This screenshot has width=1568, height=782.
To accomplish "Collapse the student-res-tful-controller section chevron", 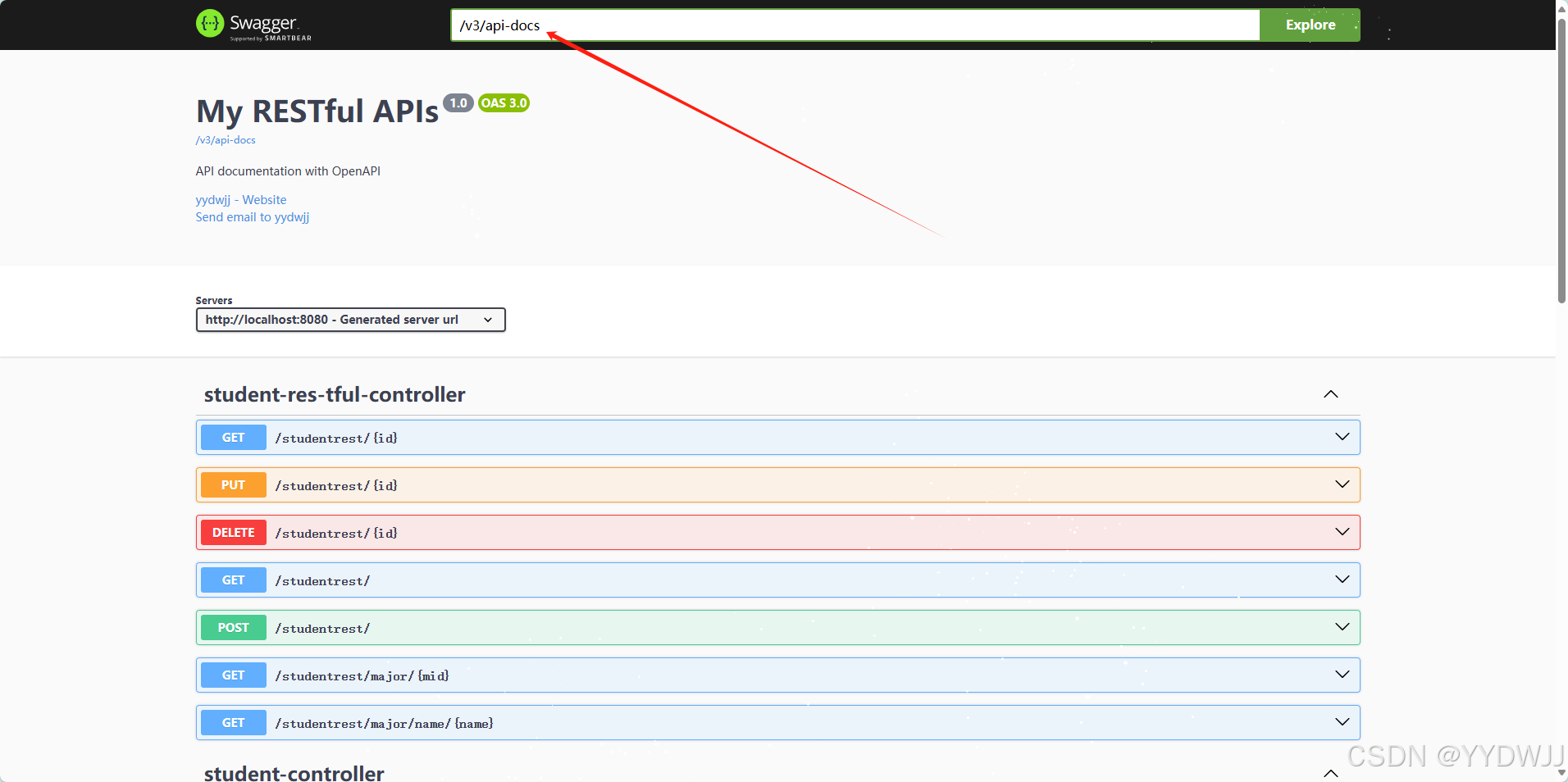I will [x=1331, y=394].
